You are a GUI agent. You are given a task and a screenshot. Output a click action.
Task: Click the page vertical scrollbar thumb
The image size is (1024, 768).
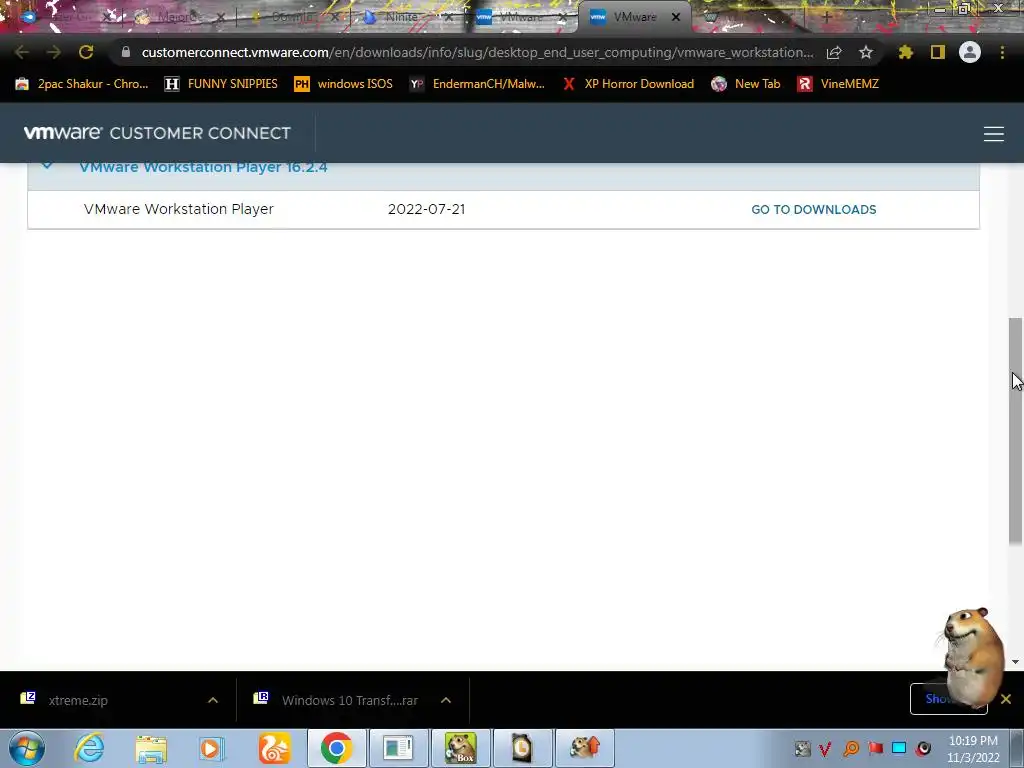click(x=1015, y=430)
